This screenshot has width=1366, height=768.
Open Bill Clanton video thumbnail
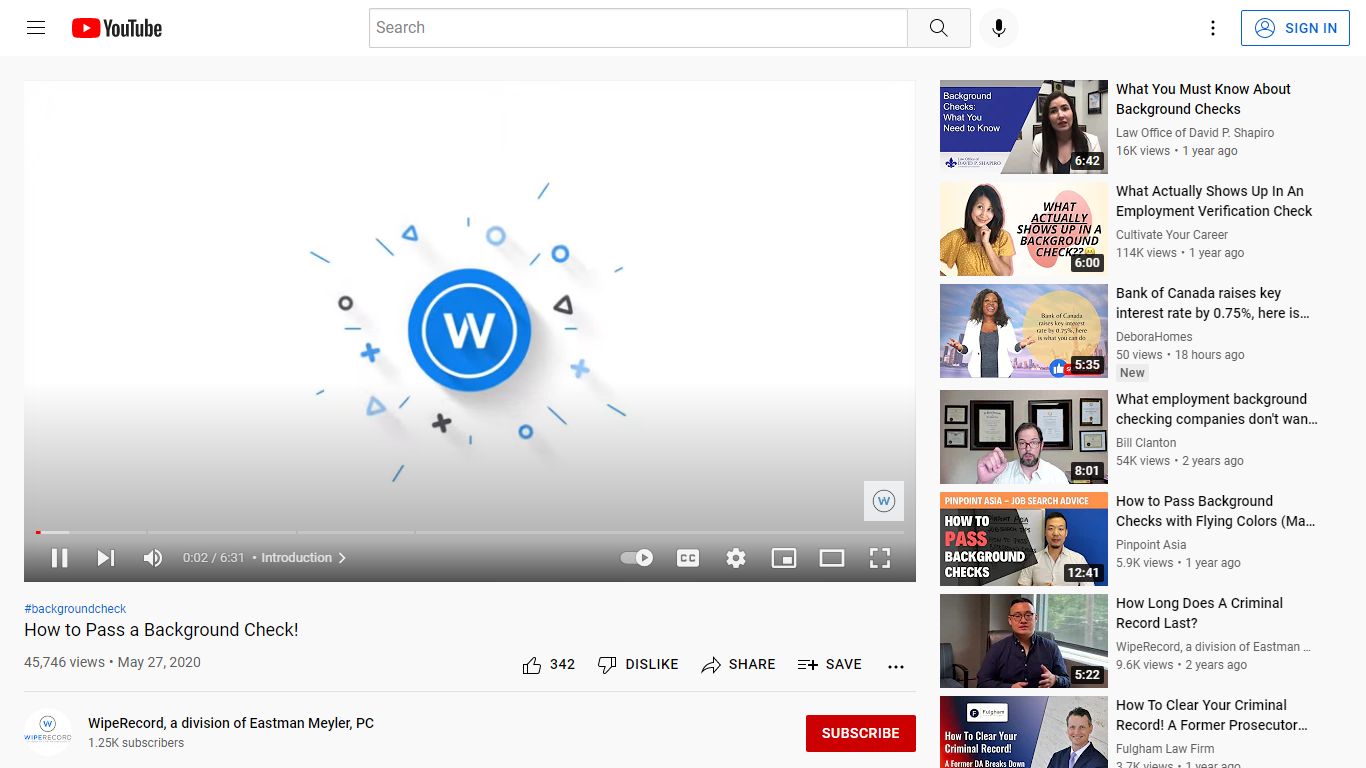click(x=1024, y=437)
